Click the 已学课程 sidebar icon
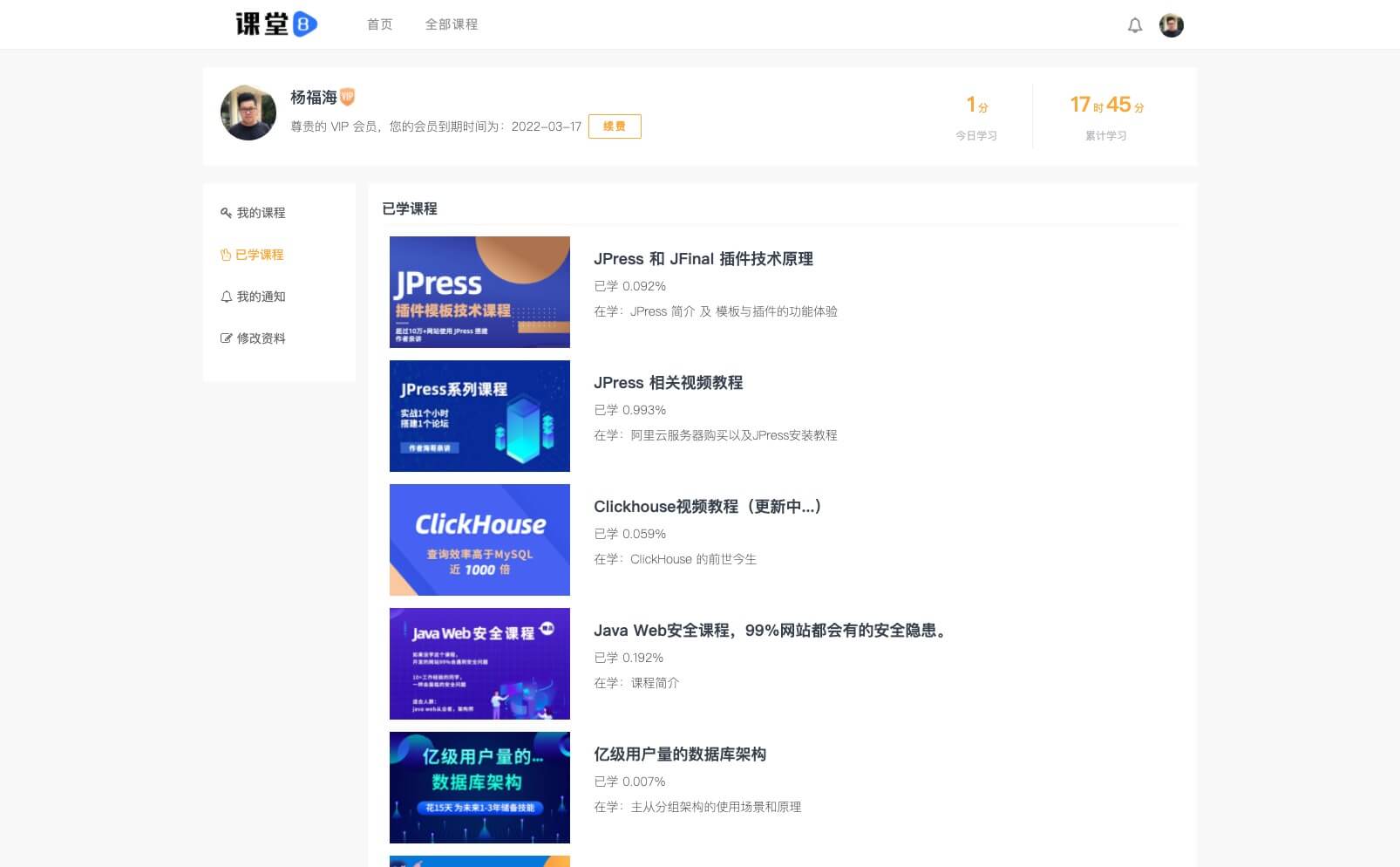This screenshot has height=867, width=1400. click(x=226, y=255)
